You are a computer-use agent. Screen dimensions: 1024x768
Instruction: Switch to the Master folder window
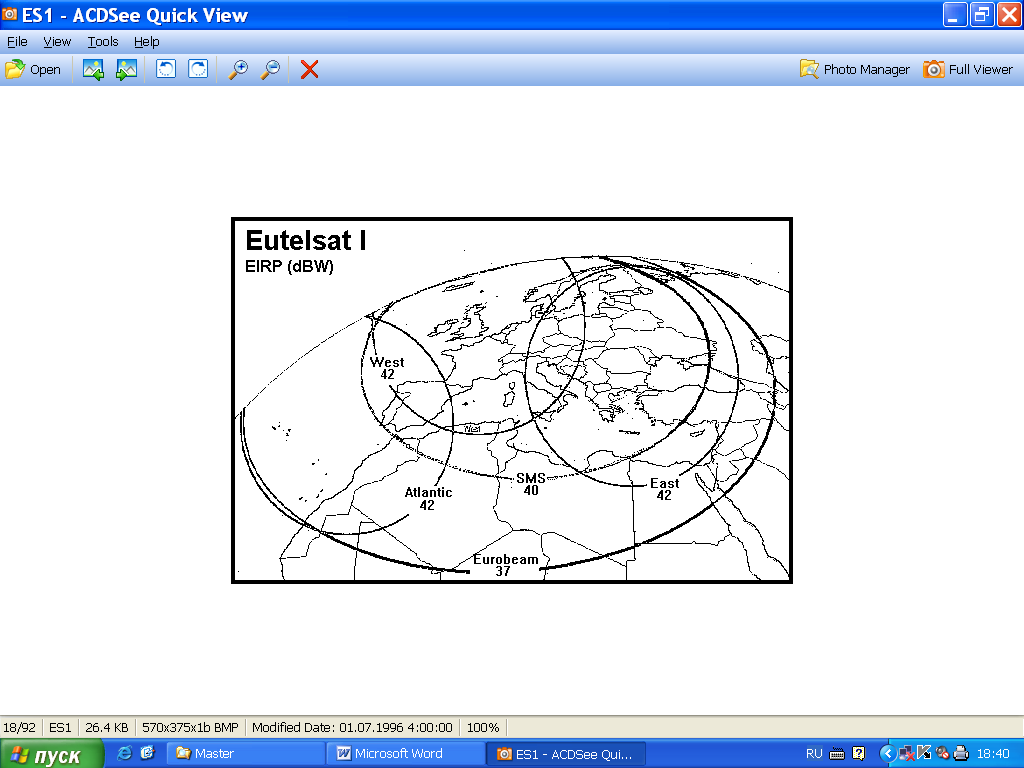coord(246,754)
